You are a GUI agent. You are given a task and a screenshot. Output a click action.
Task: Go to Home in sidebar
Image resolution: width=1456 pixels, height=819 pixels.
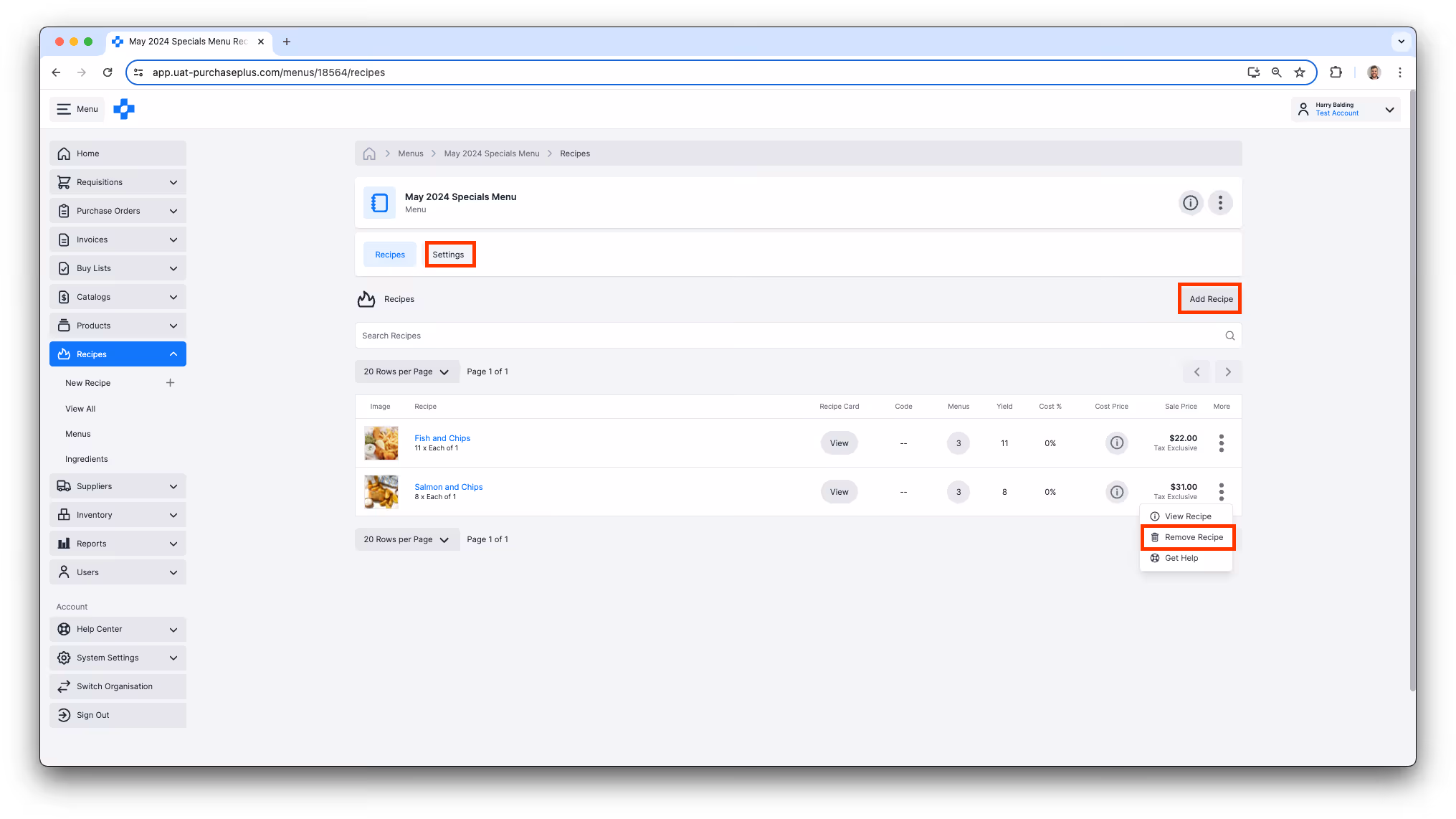118,153
